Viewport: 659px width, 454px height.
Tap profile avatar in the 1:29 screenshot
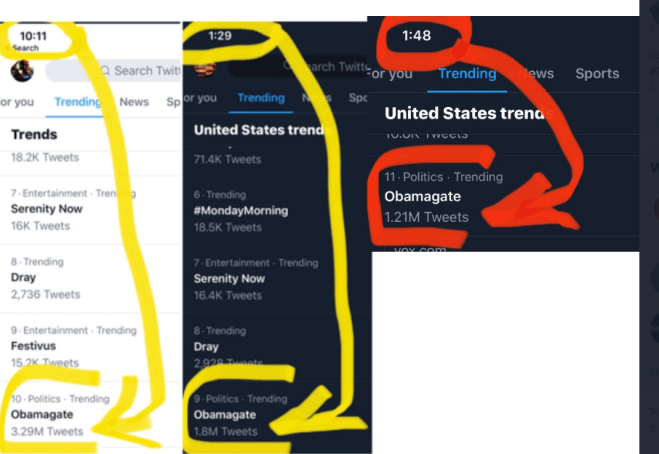204,69
